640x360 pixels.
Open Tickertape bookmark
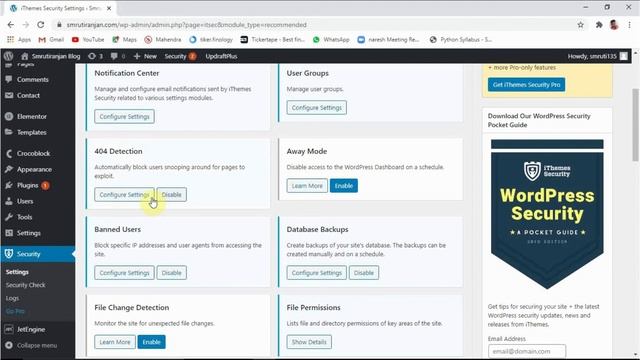tap(273, 40)
